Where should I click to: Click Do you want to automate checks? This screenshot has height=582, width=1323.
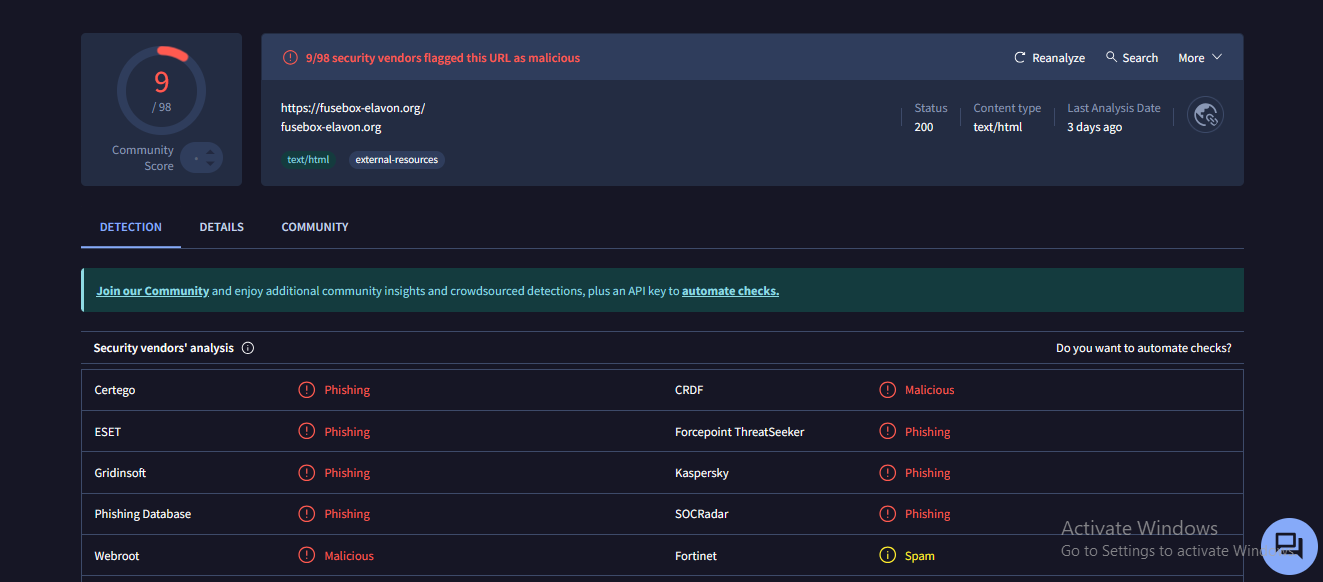coord(1143,348)
